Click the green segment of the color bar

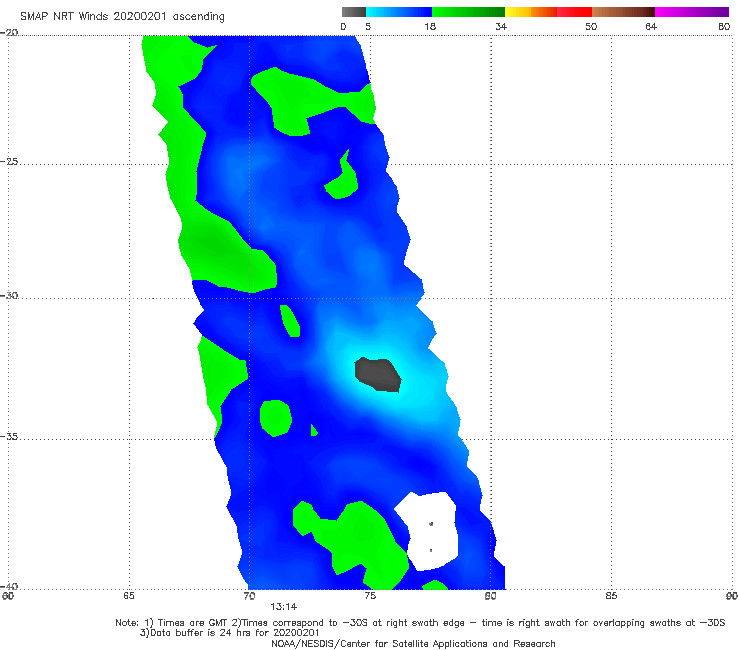tap(468, 12)
